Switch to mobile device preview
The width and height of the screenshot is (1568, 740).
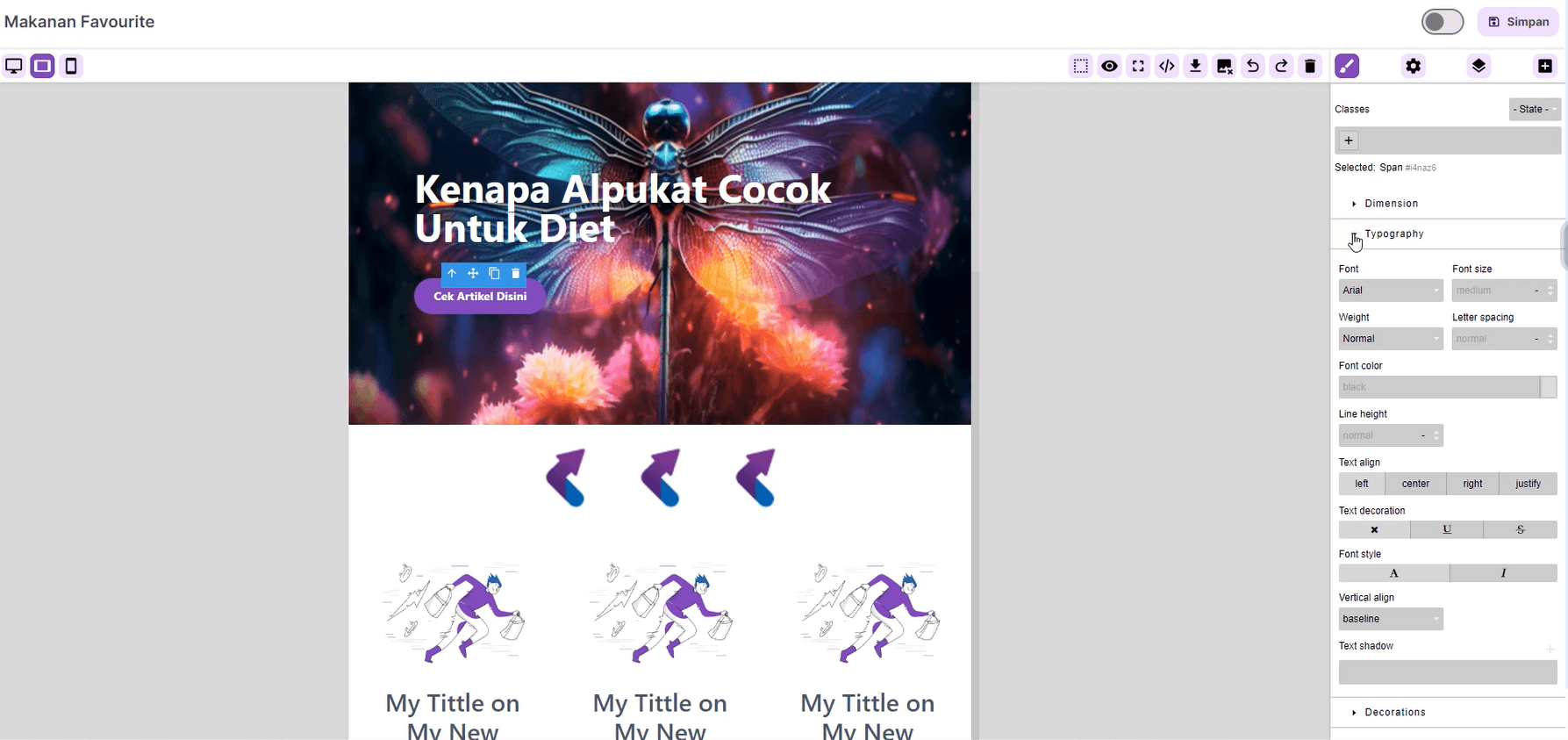click(71, 66)
